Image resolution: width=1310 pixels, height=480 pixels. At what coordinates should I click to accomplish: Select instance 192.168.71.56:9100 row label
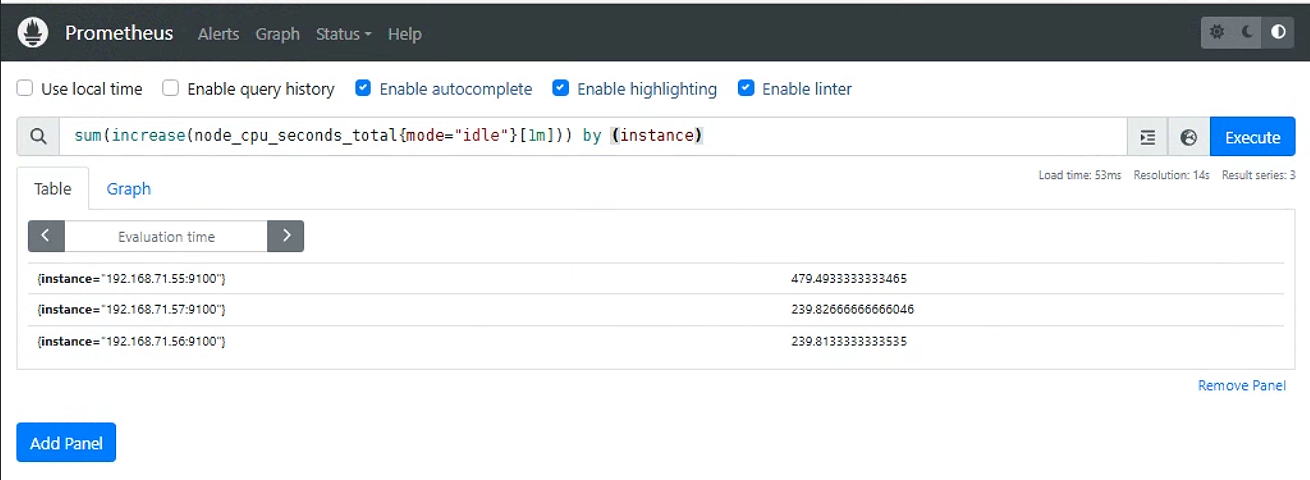click(131, 342)
